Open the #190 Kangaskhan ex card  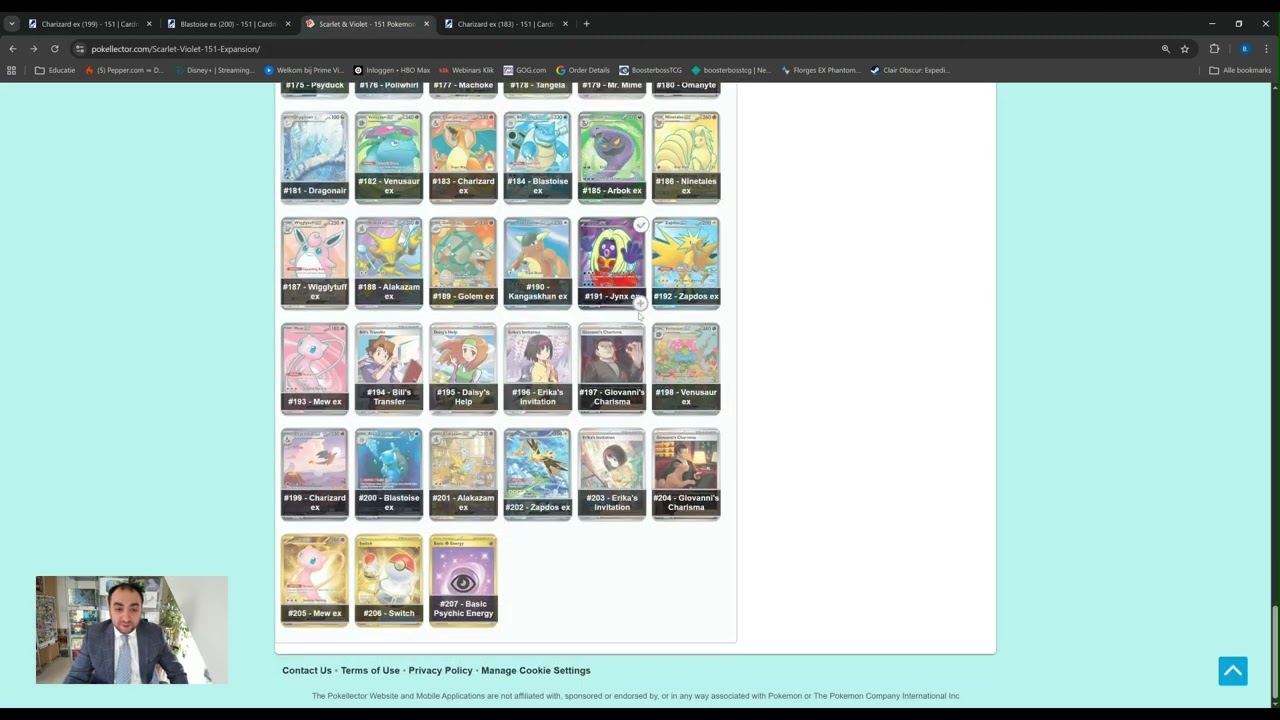[x=537, y=263]
